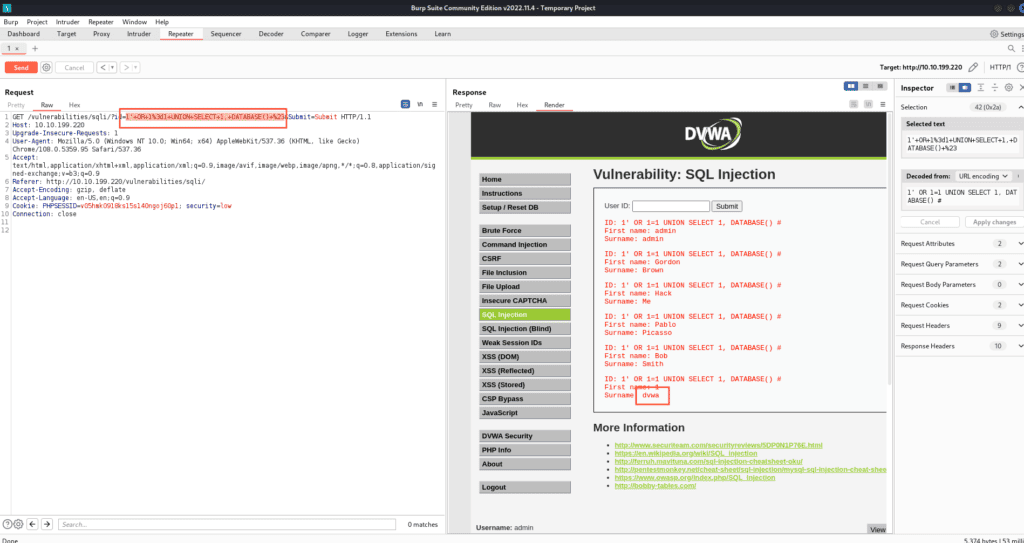This screenshot has width=1024, height=543.
Task: Open the Send options gear next to Send
Action: point(46,67)
